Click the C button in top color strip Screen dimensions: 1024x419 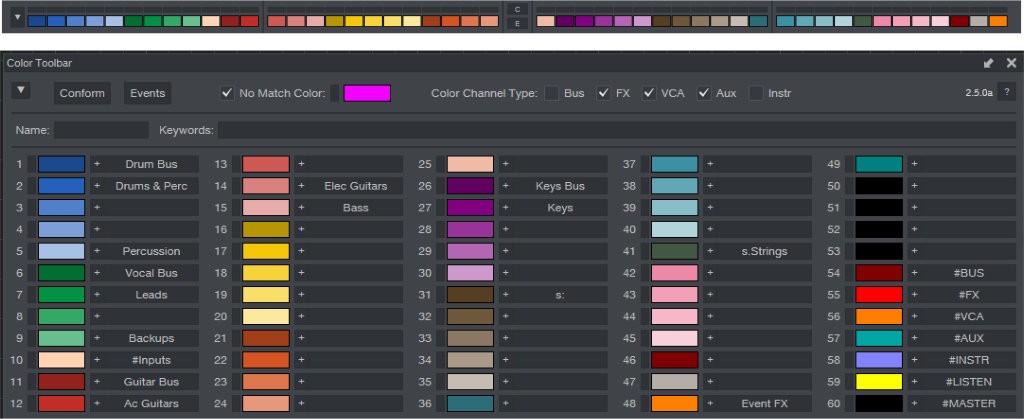(517, 8)
